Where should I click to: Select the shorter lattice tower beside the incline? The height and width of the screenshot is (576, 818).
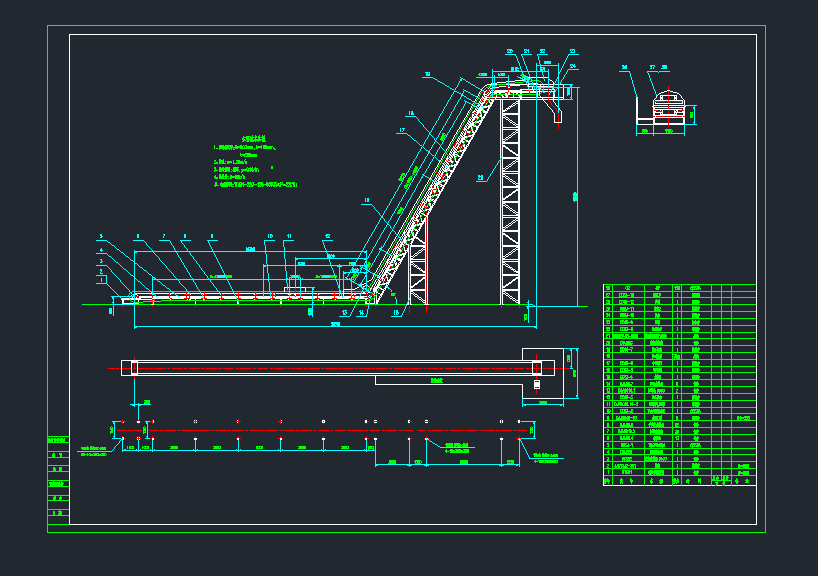tap(418, 265)
